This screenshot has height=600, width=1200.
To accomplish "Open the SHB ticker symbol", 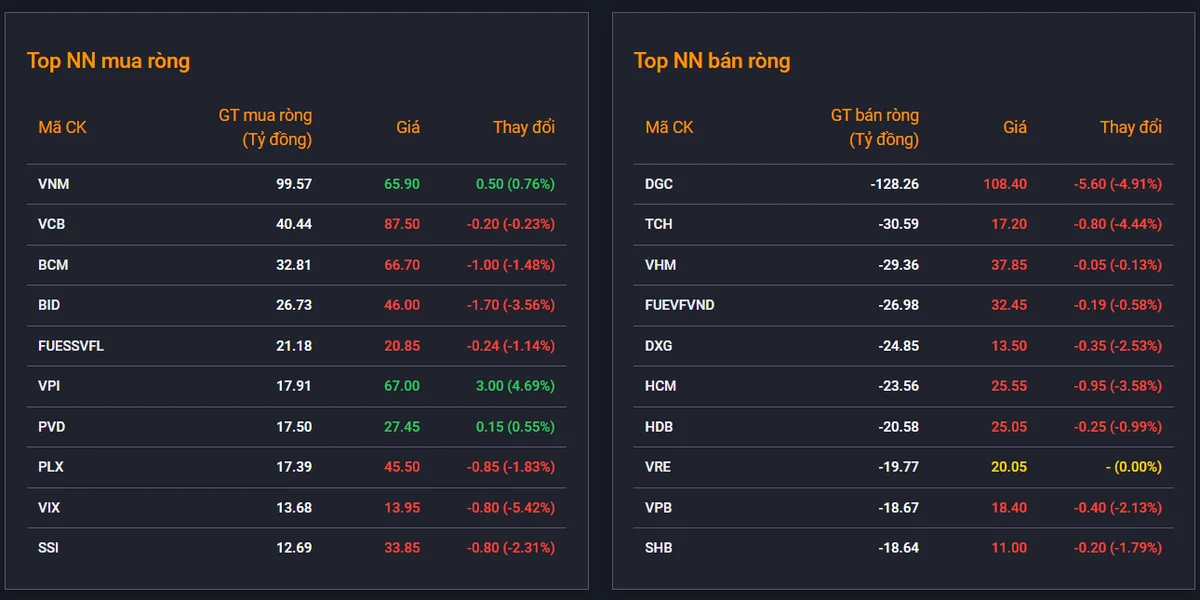I will [658, 548].
